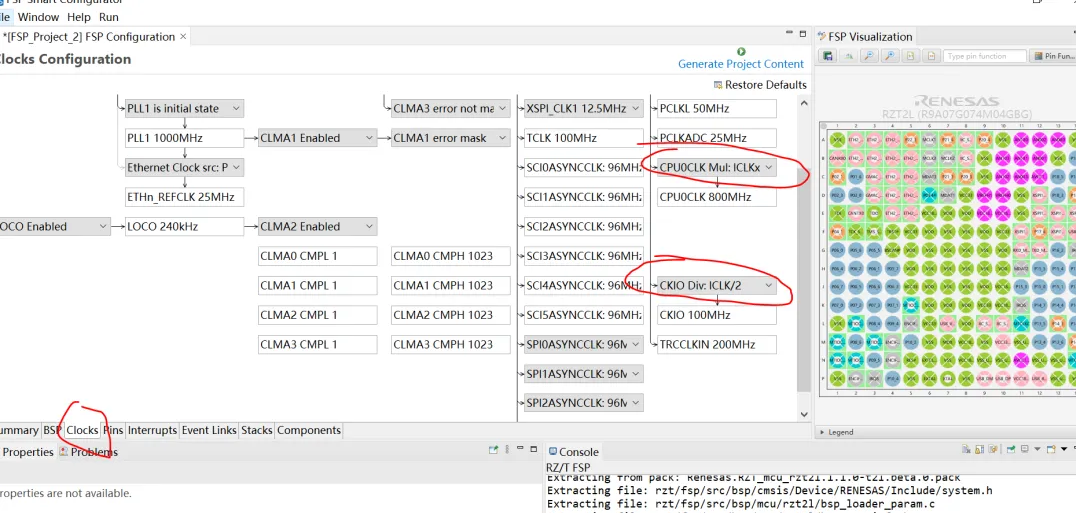Click the Console view icon beside the Console label
This screenshot has width=1076, height=513.
(553, 451)
